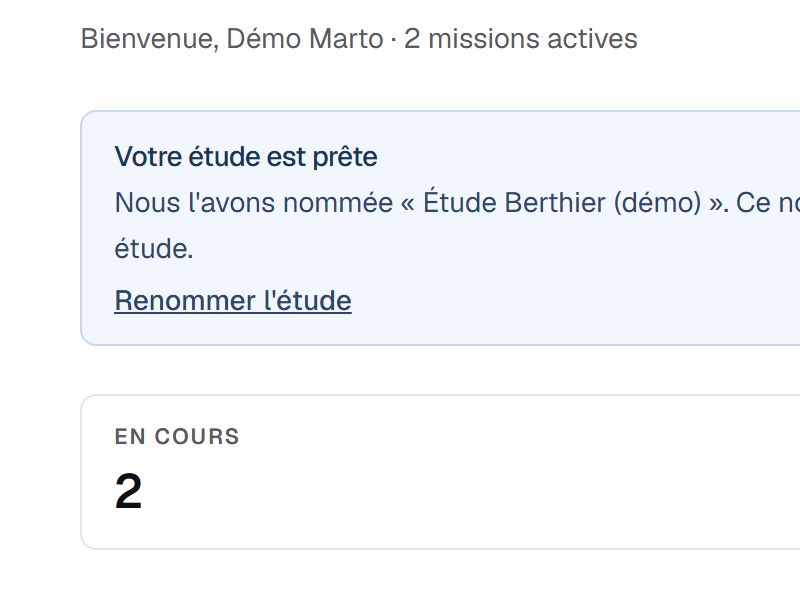Click the "2 missions actives" text
Screen dimensions: 800x600
point(520,39)
